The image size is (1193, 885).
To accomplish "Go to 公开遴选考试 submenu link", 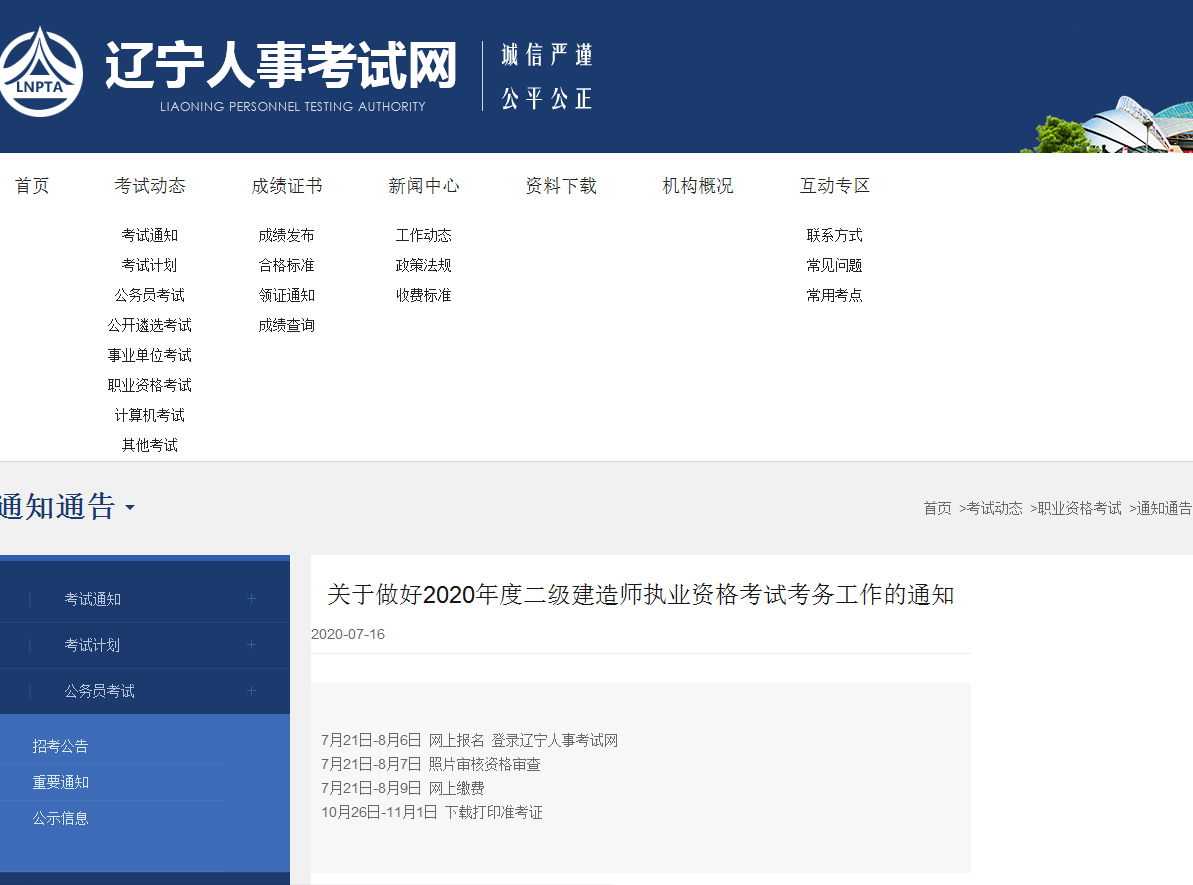I will tap(150, 325).
